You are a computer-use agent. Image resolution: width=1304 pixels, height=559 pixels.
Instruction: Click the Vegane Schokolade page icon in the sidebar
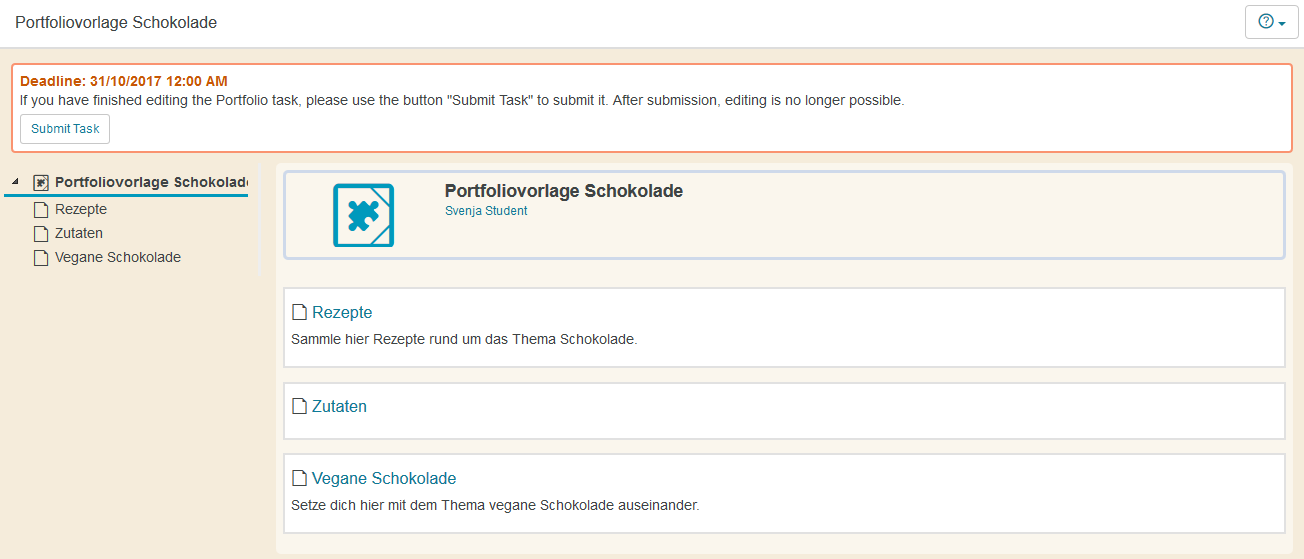pyautogui.click(x=41, y=258)
